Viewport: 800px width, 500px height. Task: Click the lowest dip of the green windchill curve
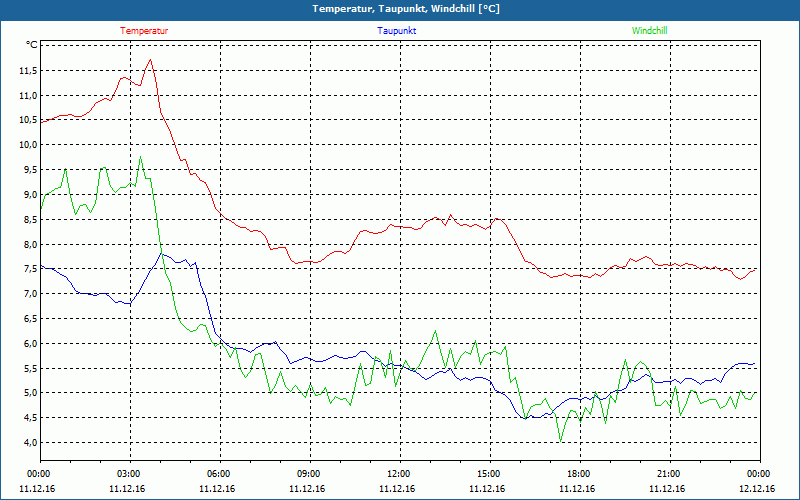pyautogui.click(x=561, y=440)
